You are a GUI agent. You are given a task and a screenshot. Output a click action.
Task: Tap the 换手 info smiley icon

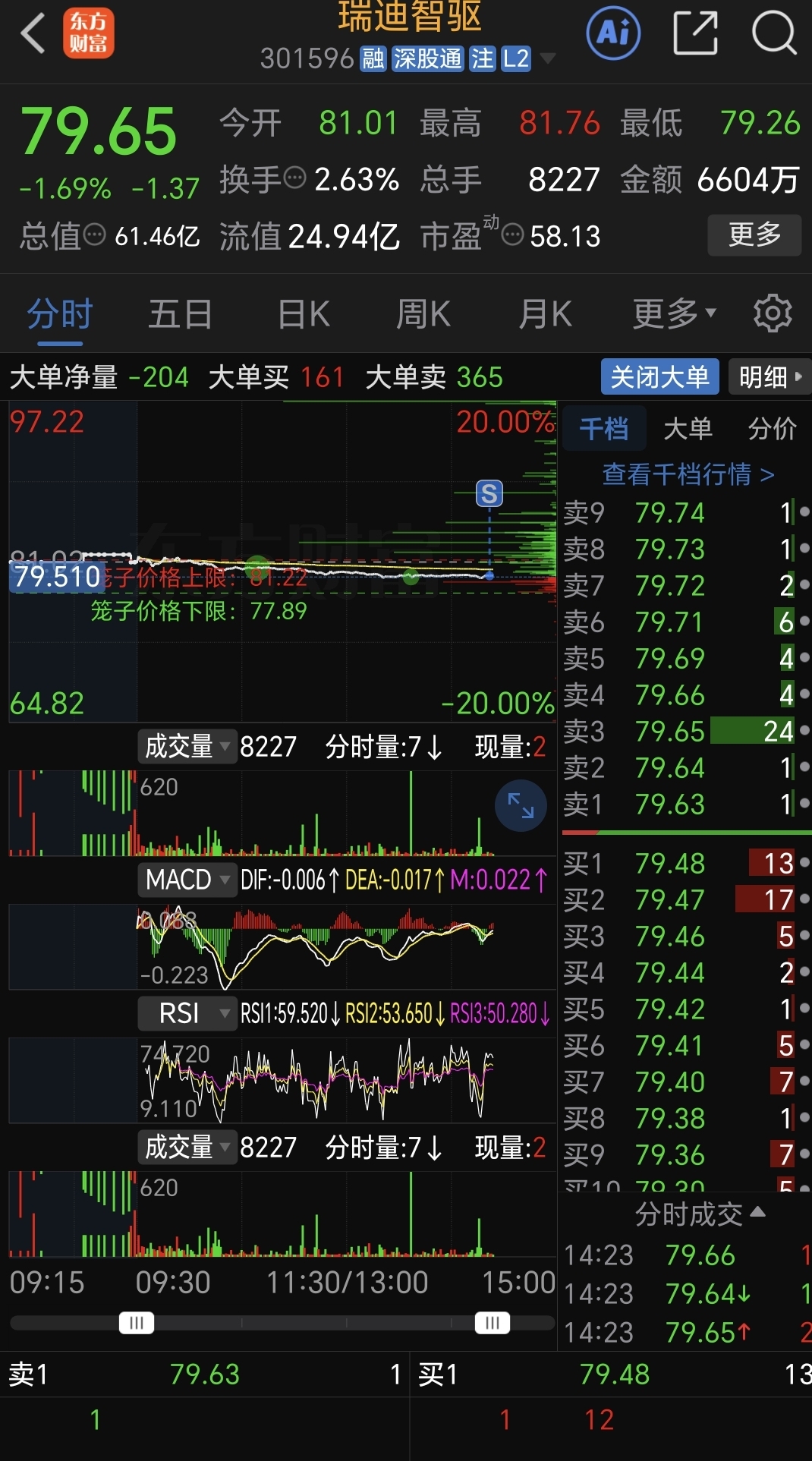coord(294,178)
